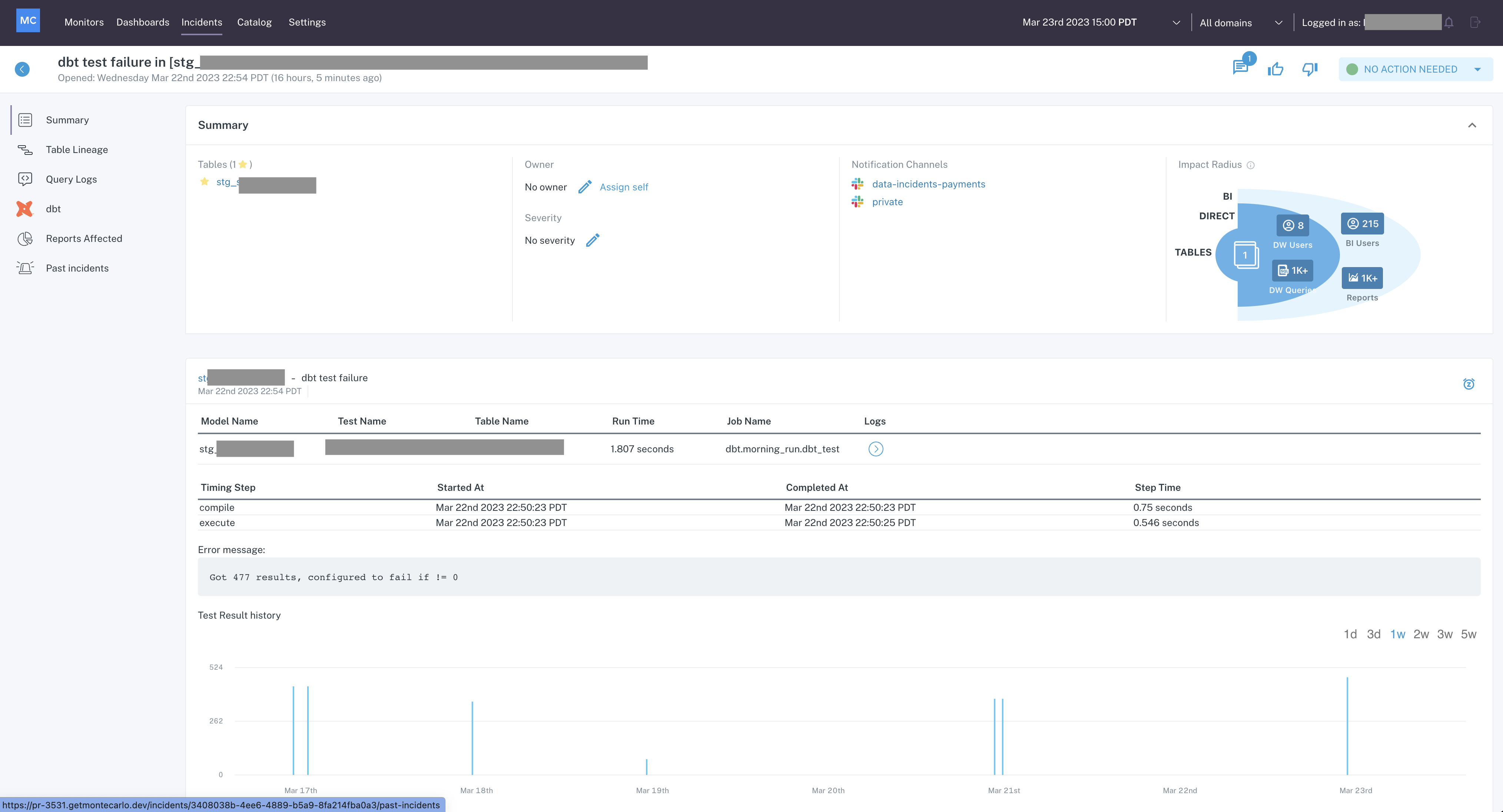Screen dimensions: 1503x812
Task: Open Past incidents in the sidebar
Action: 77,268
